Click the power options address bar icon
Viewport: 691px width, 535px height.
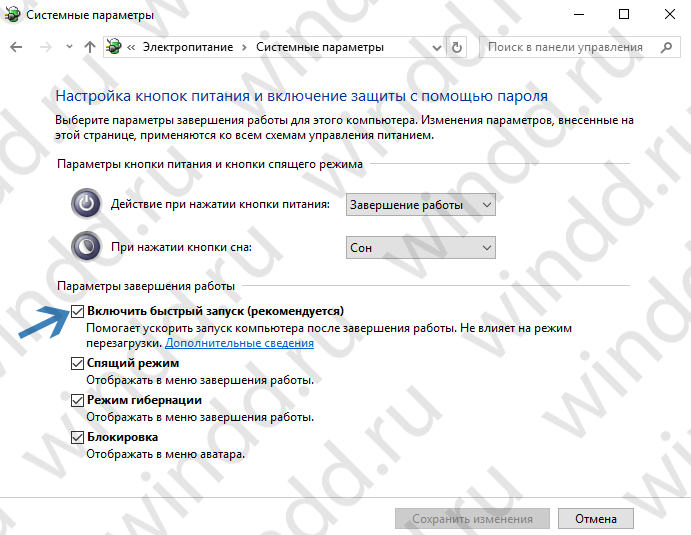pos(114,47)
